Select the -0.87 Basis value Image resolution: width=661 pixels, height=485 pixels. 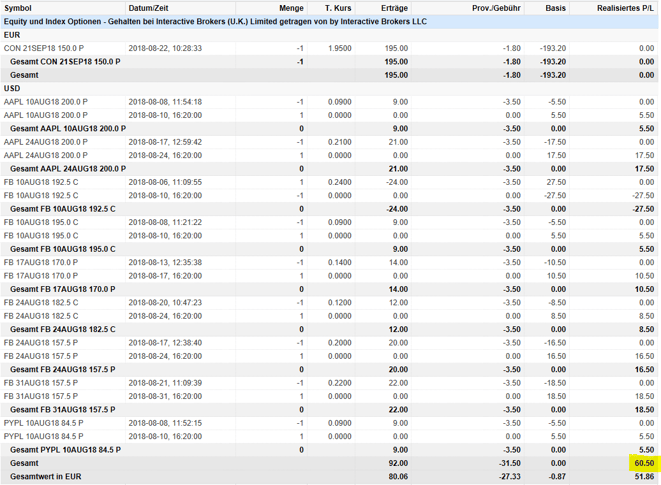[558, 477]
